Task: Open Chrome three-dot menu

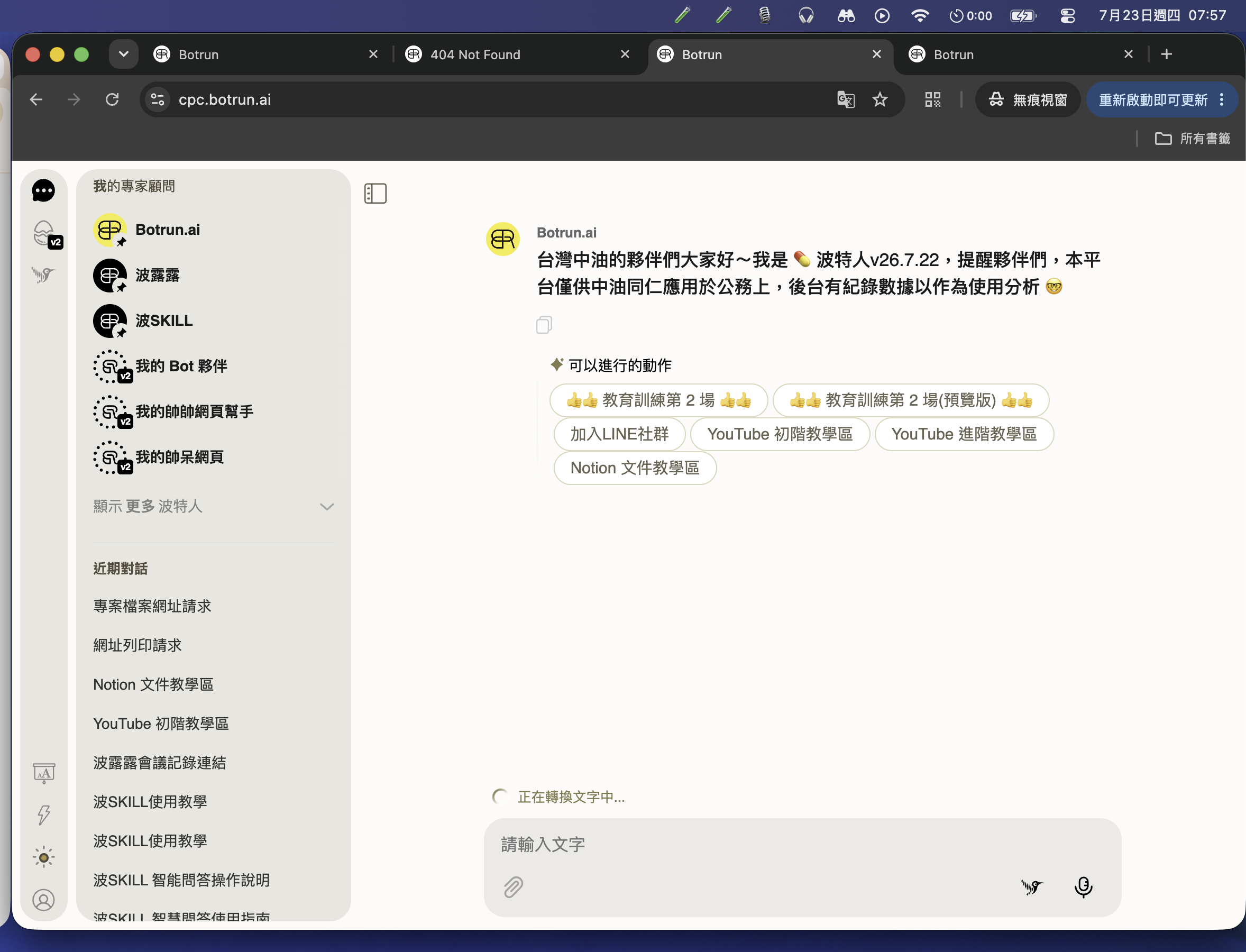Action: (x=1222, y=100)
